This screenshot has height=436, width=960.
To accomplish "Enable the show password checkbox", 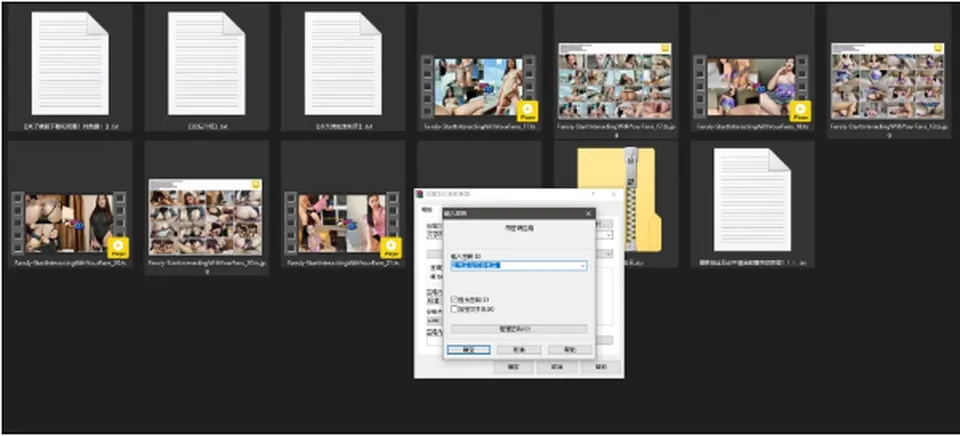I will click(x=454, y=299).
